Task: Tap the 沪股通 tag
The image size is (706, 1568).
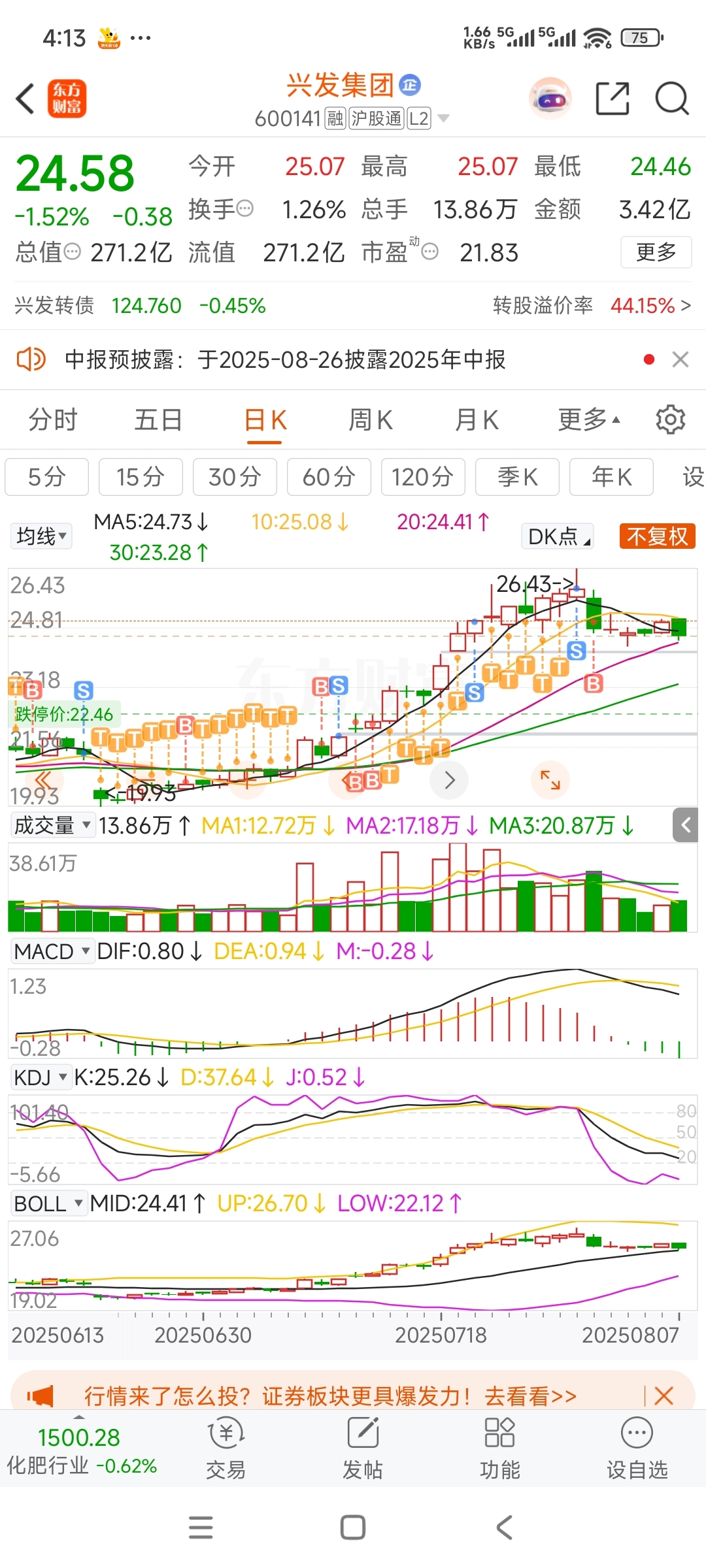Action: 377,118
